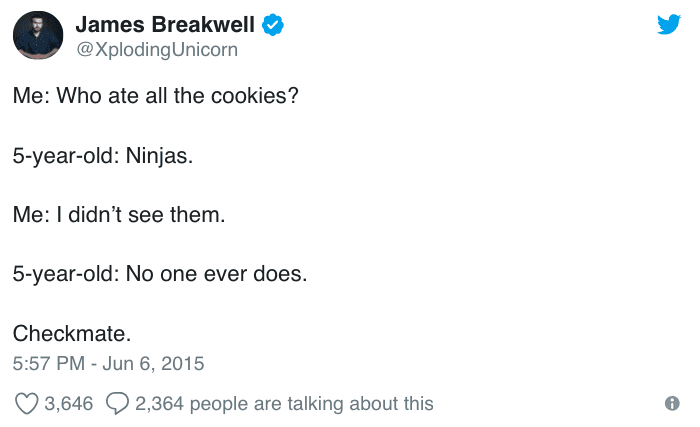
Task: Click the 'Who ate all the cookies?' line
Action: point(177,96)
